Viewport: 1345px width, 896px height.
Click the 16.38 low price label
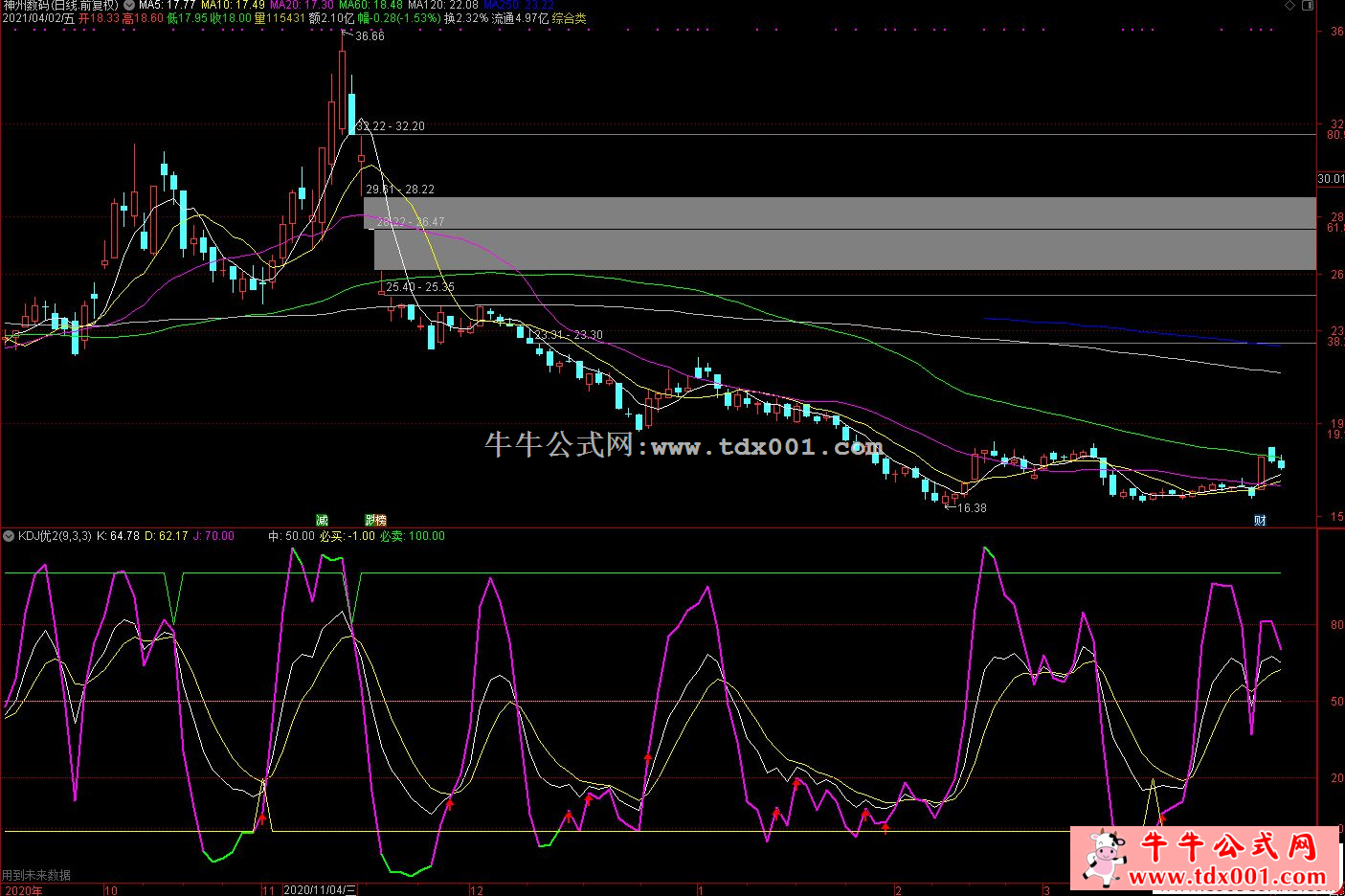tap(972, 508)
